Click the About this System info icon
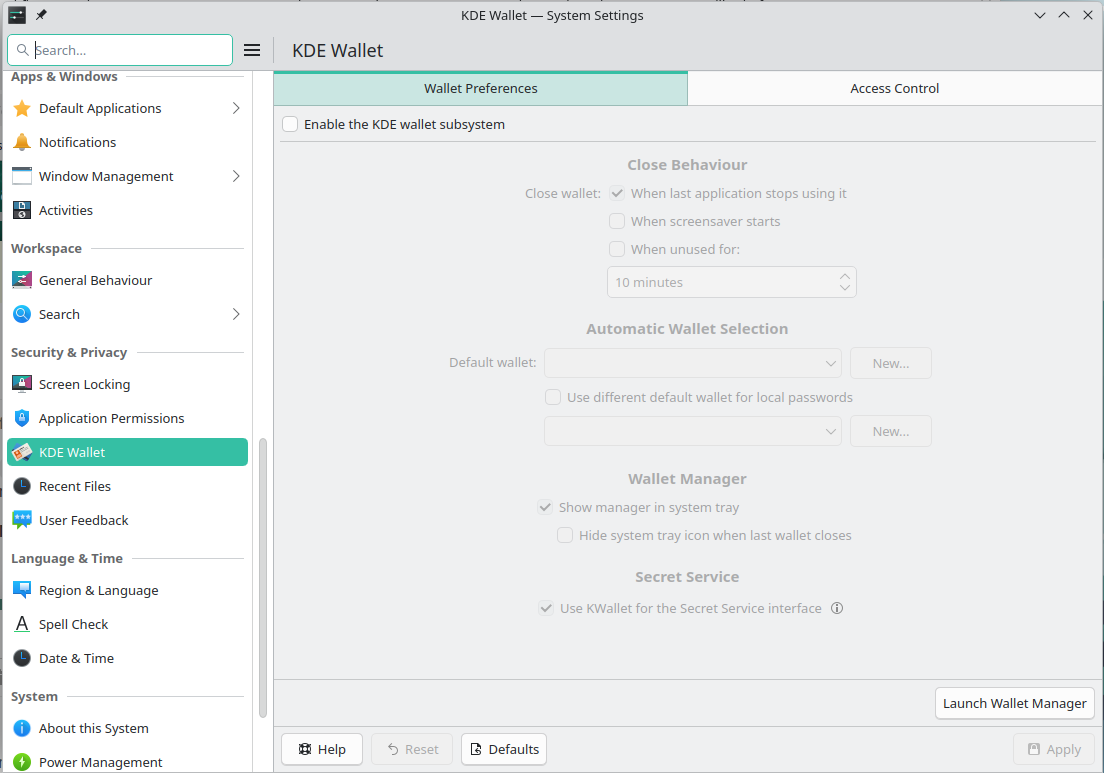The width and height of the screenshot is (1104, 773). click(x=22, y=728)
